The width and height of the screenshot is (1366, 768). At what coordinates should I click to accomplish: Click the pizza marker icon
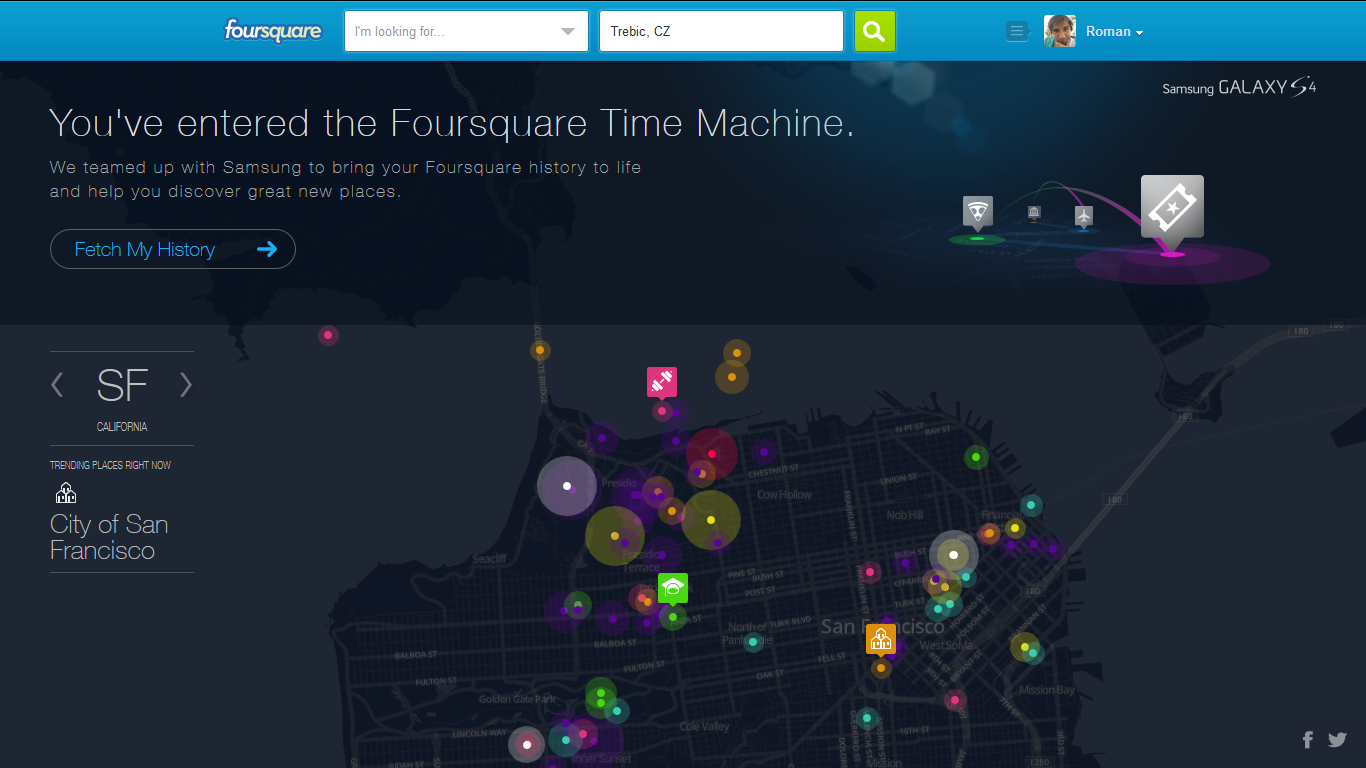click(x=977, y=211)
